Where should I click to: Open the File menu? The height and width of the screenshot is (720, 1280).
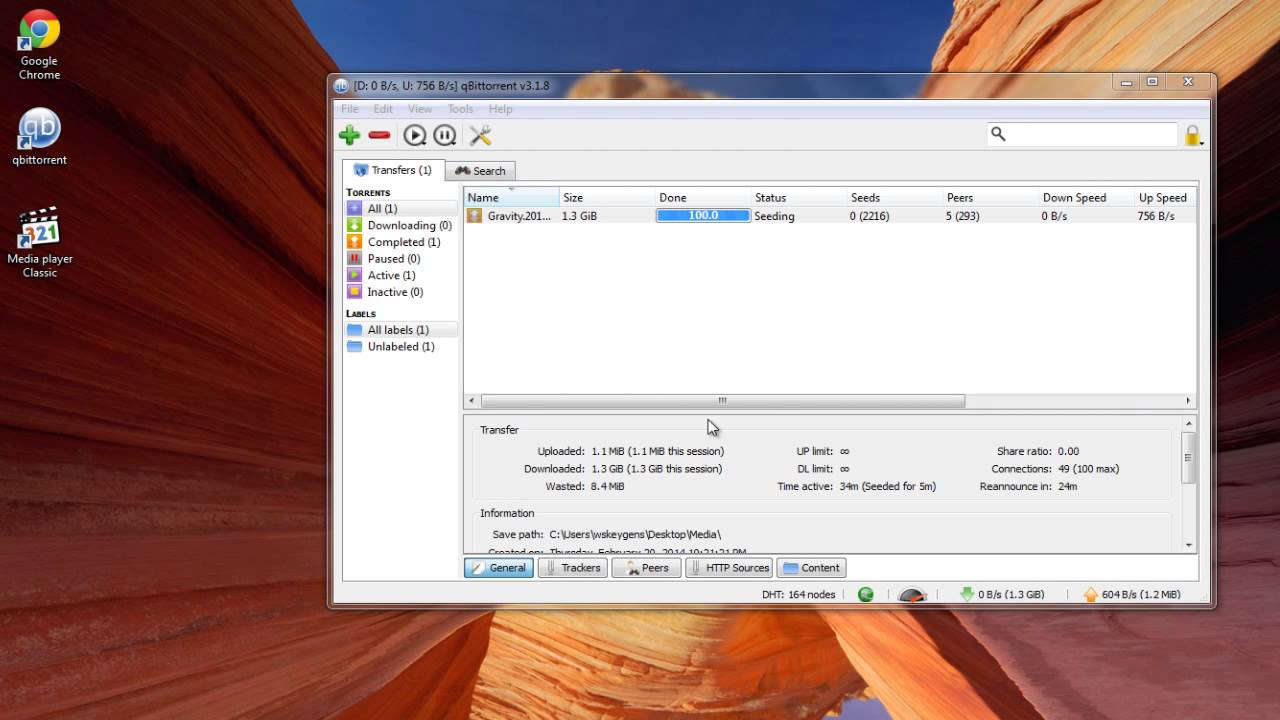click(x=349, y=109)
